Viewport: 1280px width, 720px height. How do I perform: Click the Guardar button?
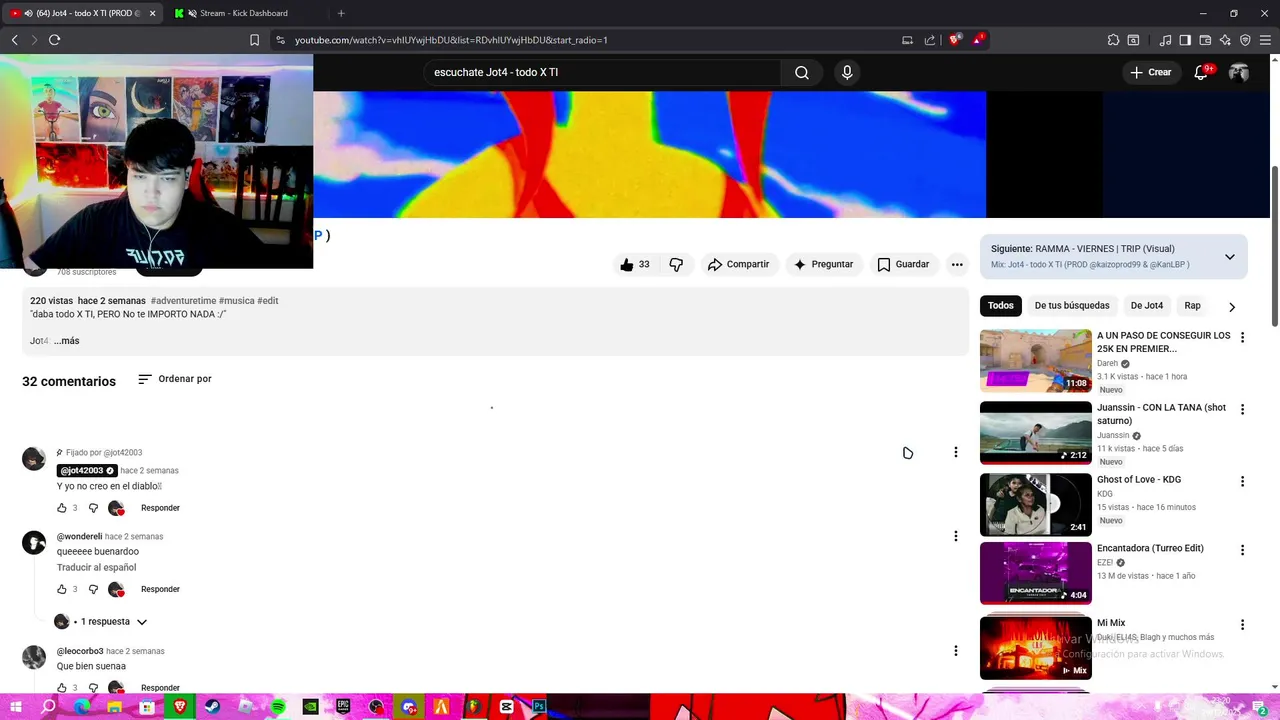pyautogui.click(x=903, y=264)
